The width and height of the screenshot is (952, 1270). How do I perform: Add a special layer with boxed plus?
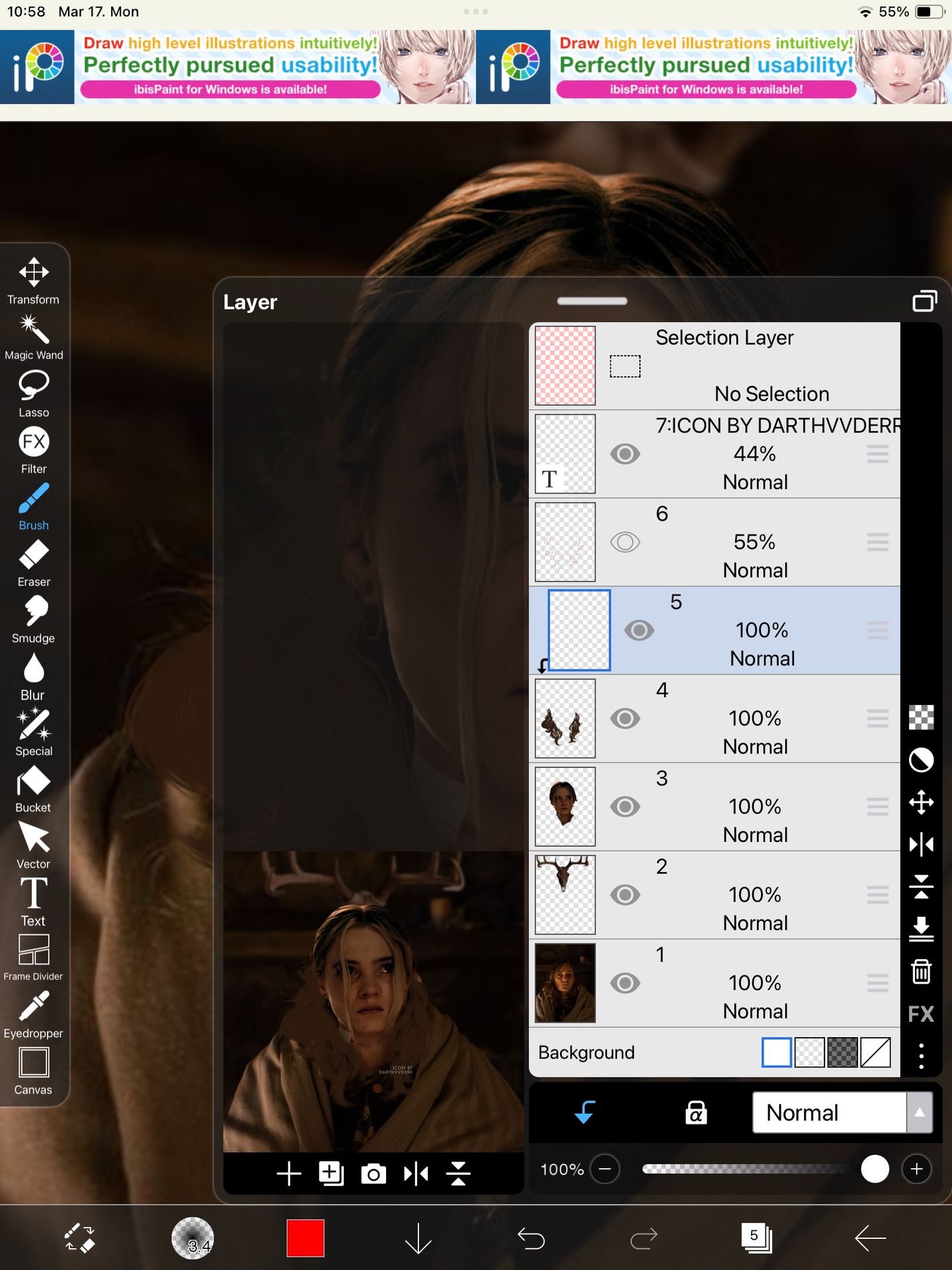331,1174
